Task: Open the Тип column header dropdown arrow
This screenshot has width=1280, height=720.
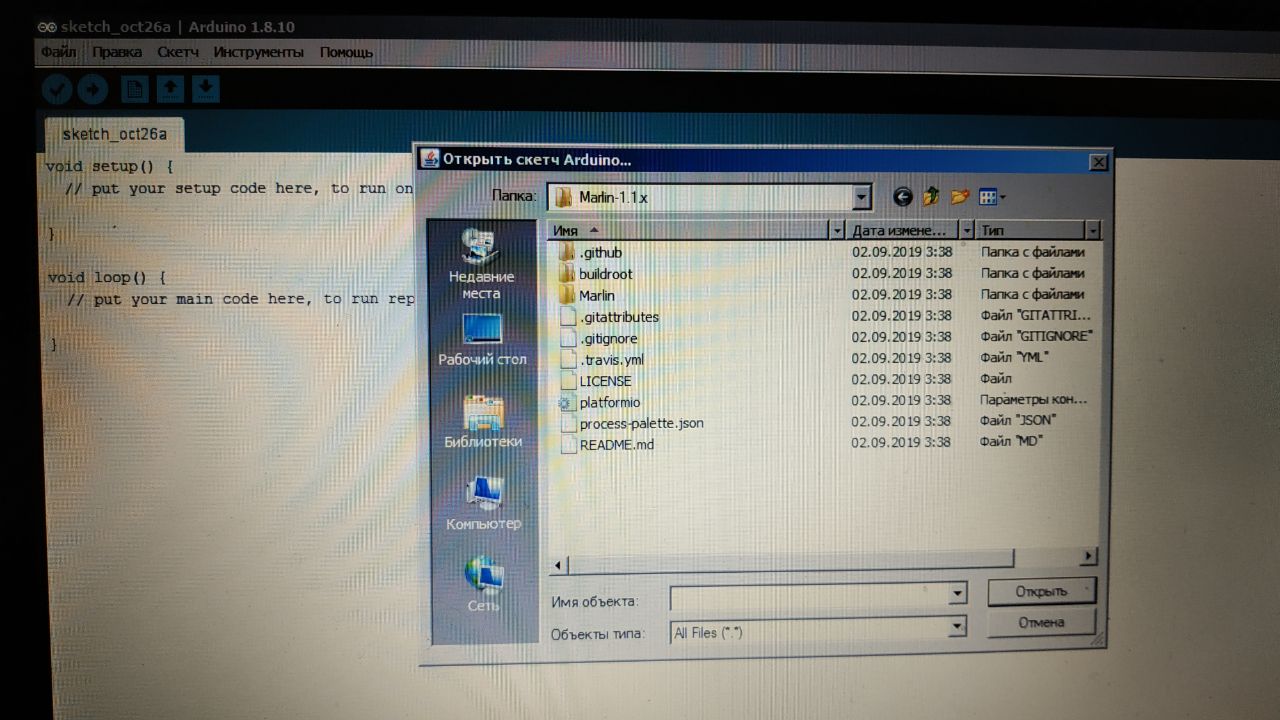Action: pyautogui.click(x=1093, y=231)
